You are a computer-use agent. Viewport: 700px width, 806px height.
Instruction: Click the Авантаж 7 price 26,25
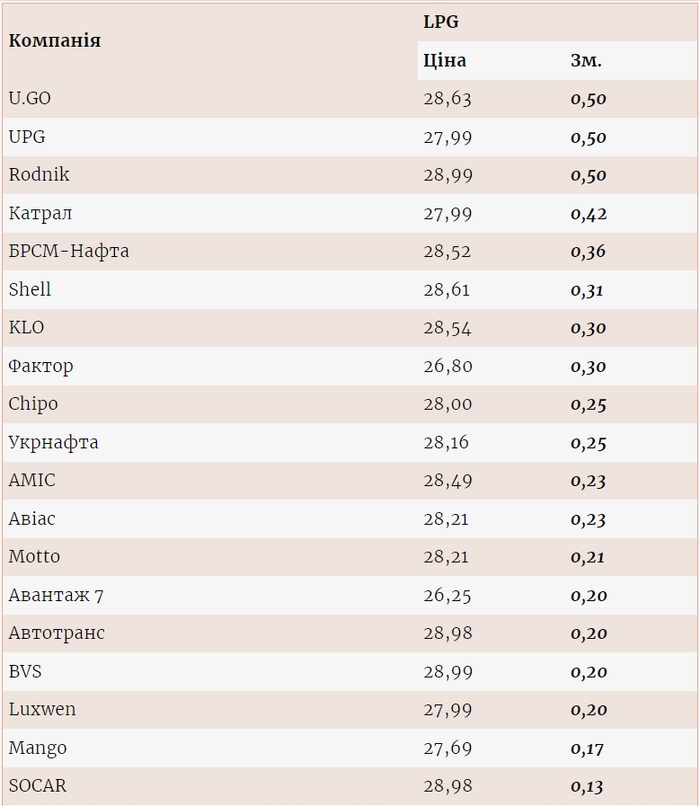coord(447,595)
